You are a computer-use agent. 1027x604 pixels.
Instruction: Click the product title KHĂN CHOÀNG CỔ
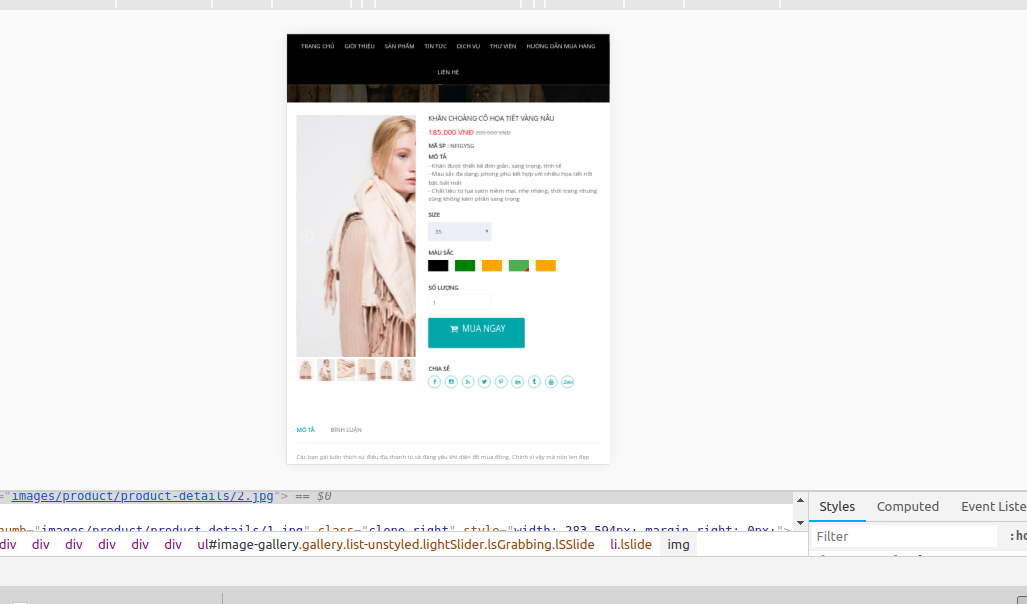coord(491,119)
